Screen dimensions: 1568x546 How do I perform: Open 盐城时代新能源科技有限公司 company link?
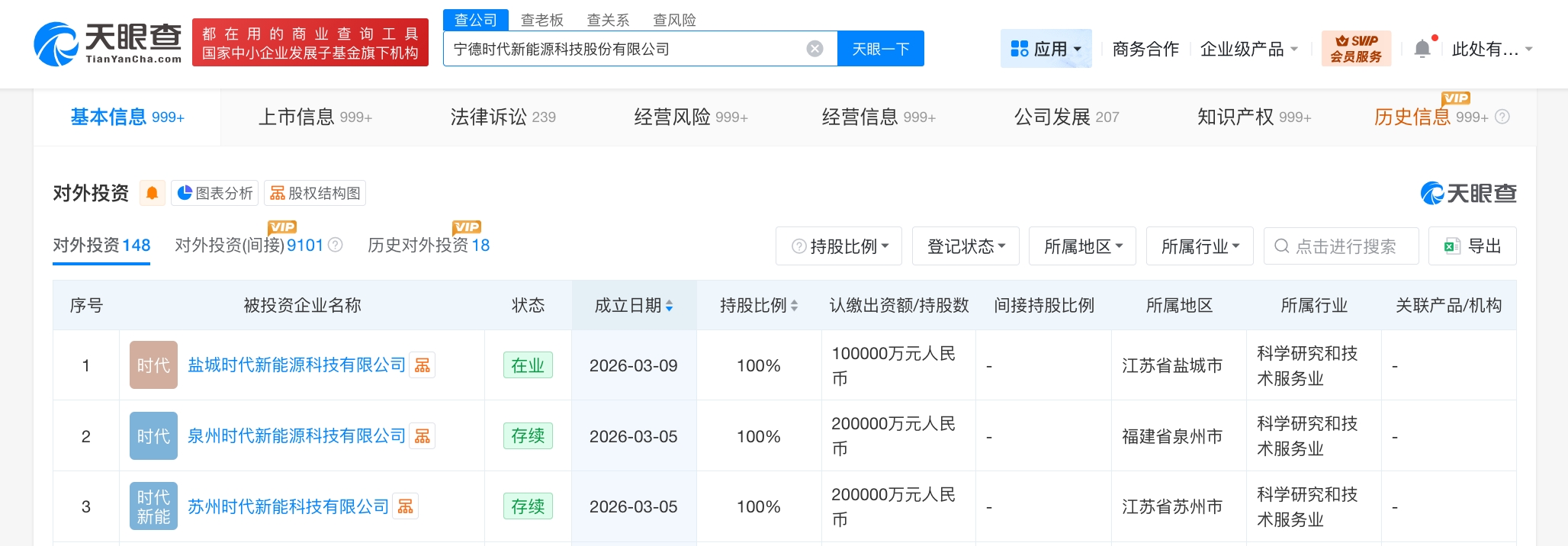[297, 365]
